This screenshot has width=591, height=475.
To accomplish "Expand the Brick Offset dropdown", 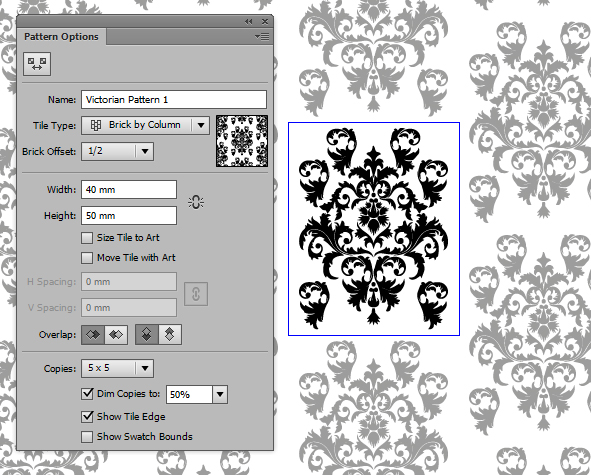I will tap(117, 152).
